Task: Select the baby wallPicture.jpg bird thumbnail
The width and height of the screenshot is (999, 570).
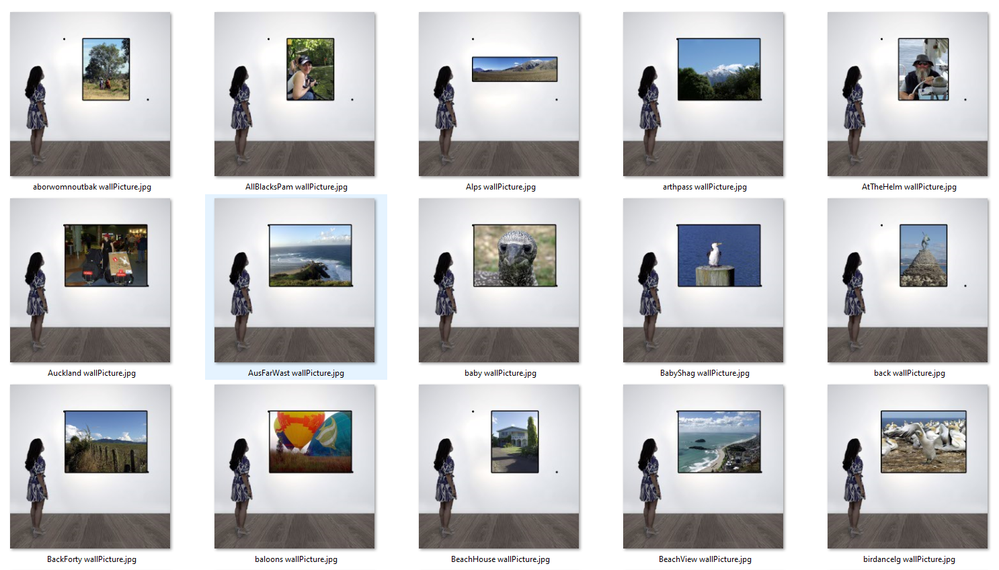Action: click(x=500, y=280)
